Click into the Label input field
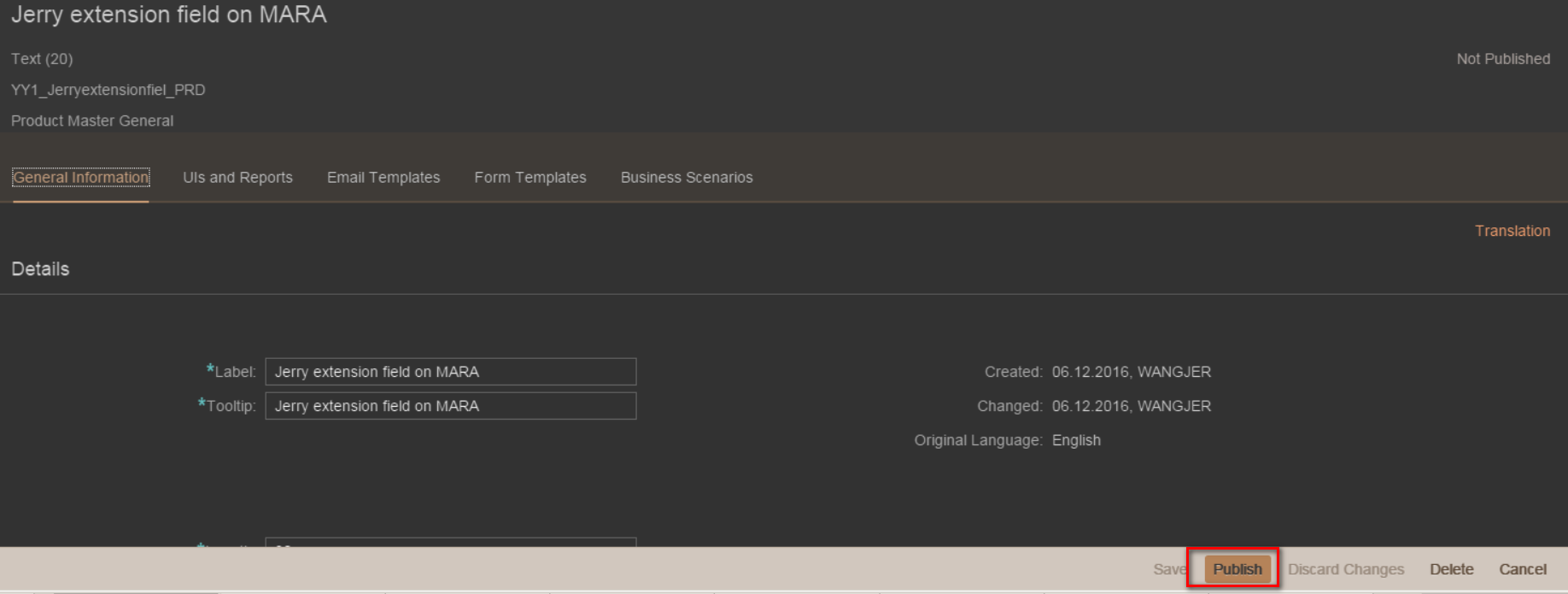The image size is (1568, 594). coord(451,372)
